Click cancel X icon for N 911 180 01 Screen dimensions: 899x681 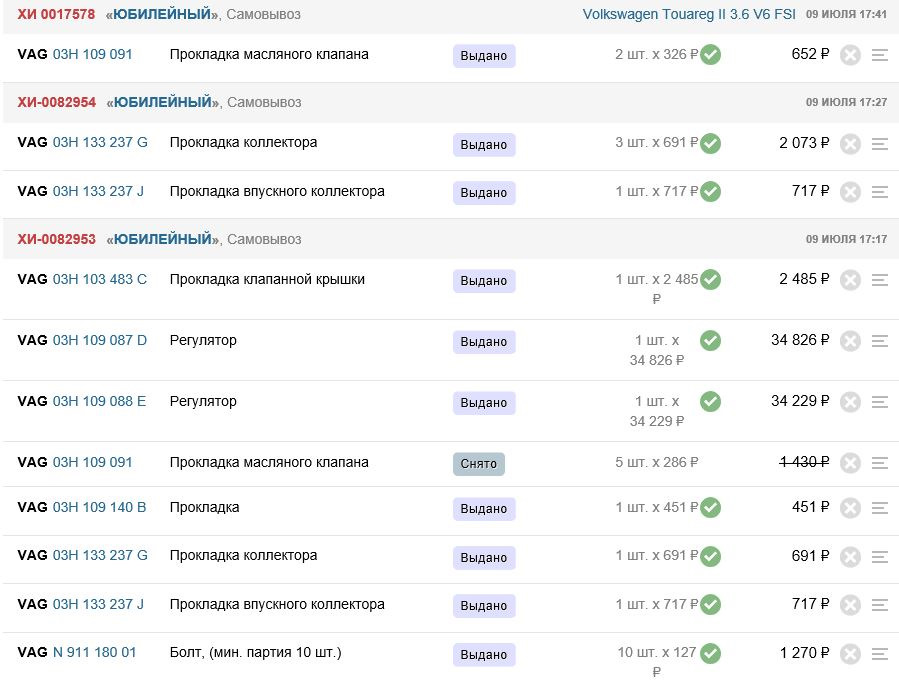pos(850,654)
